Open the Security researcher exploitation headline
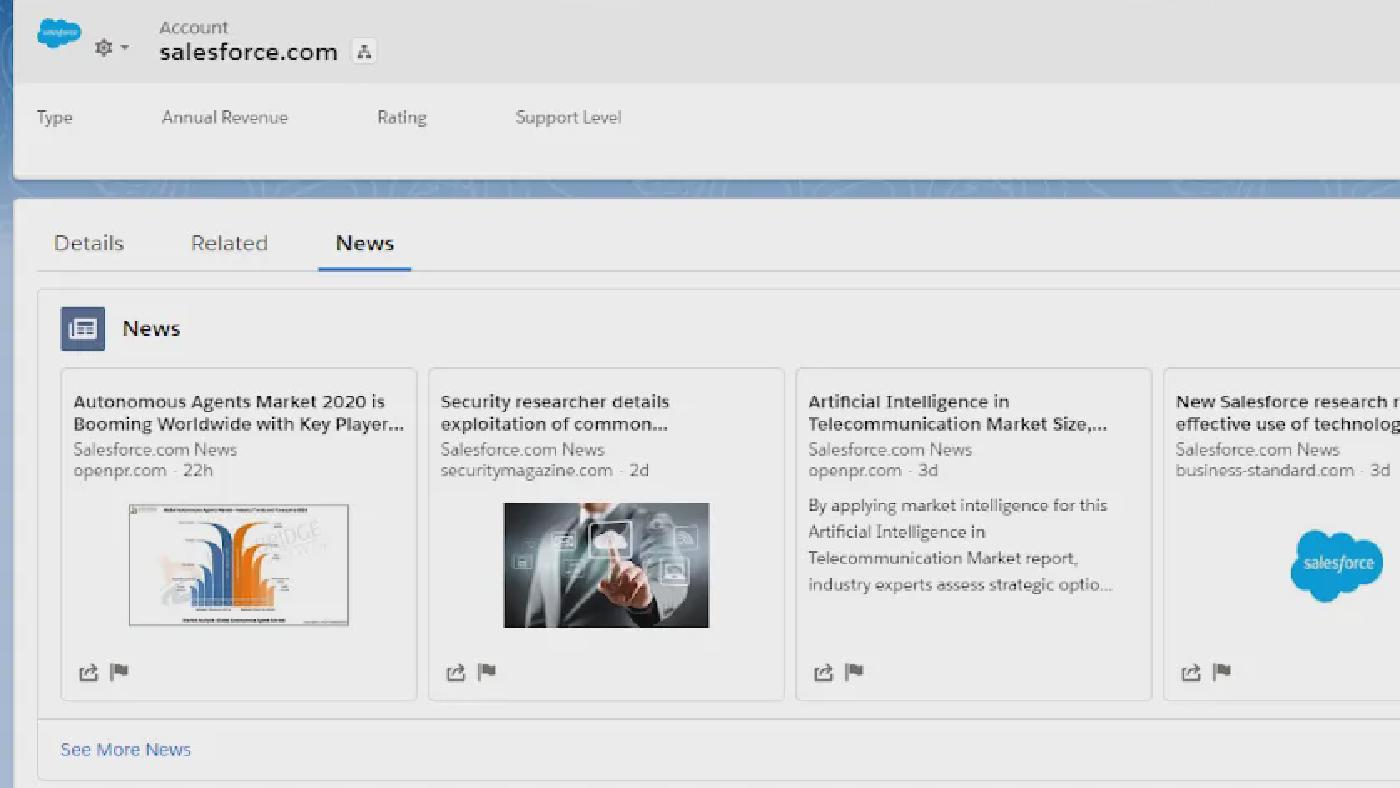Viewport: 1400px width, 788px height. click(554, 412)
